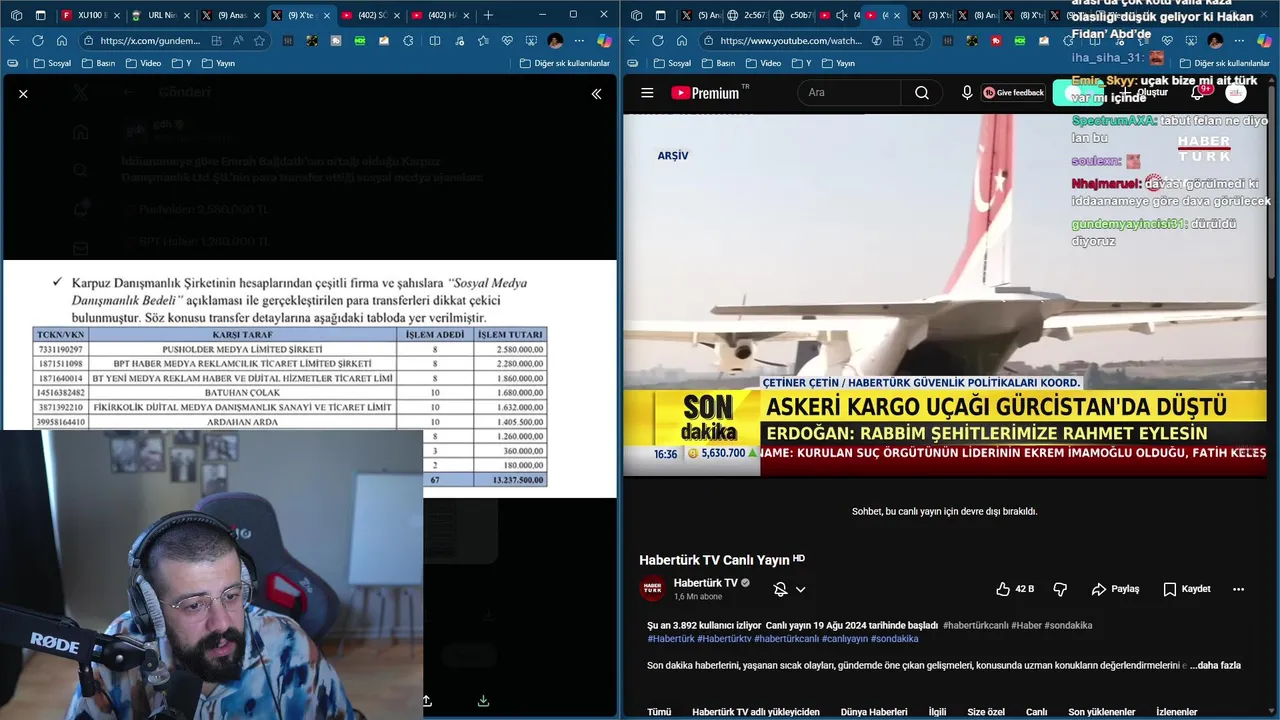Open profile avatar in left browser toolbar
The height and width of the screenshot is (720, 1280).
[x=555, y=40]
